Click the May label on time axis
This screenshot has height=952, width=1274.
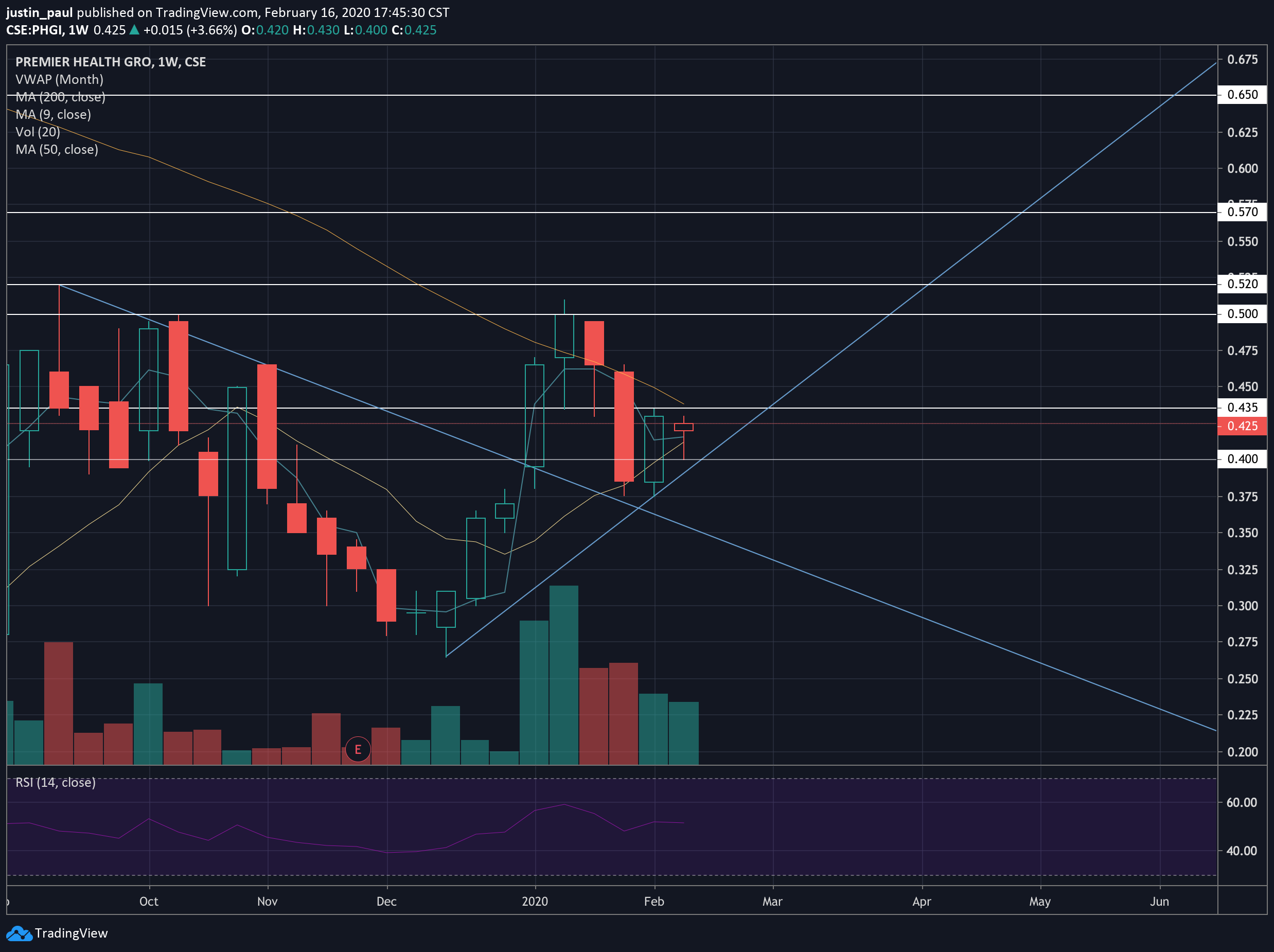[1040, 902]
